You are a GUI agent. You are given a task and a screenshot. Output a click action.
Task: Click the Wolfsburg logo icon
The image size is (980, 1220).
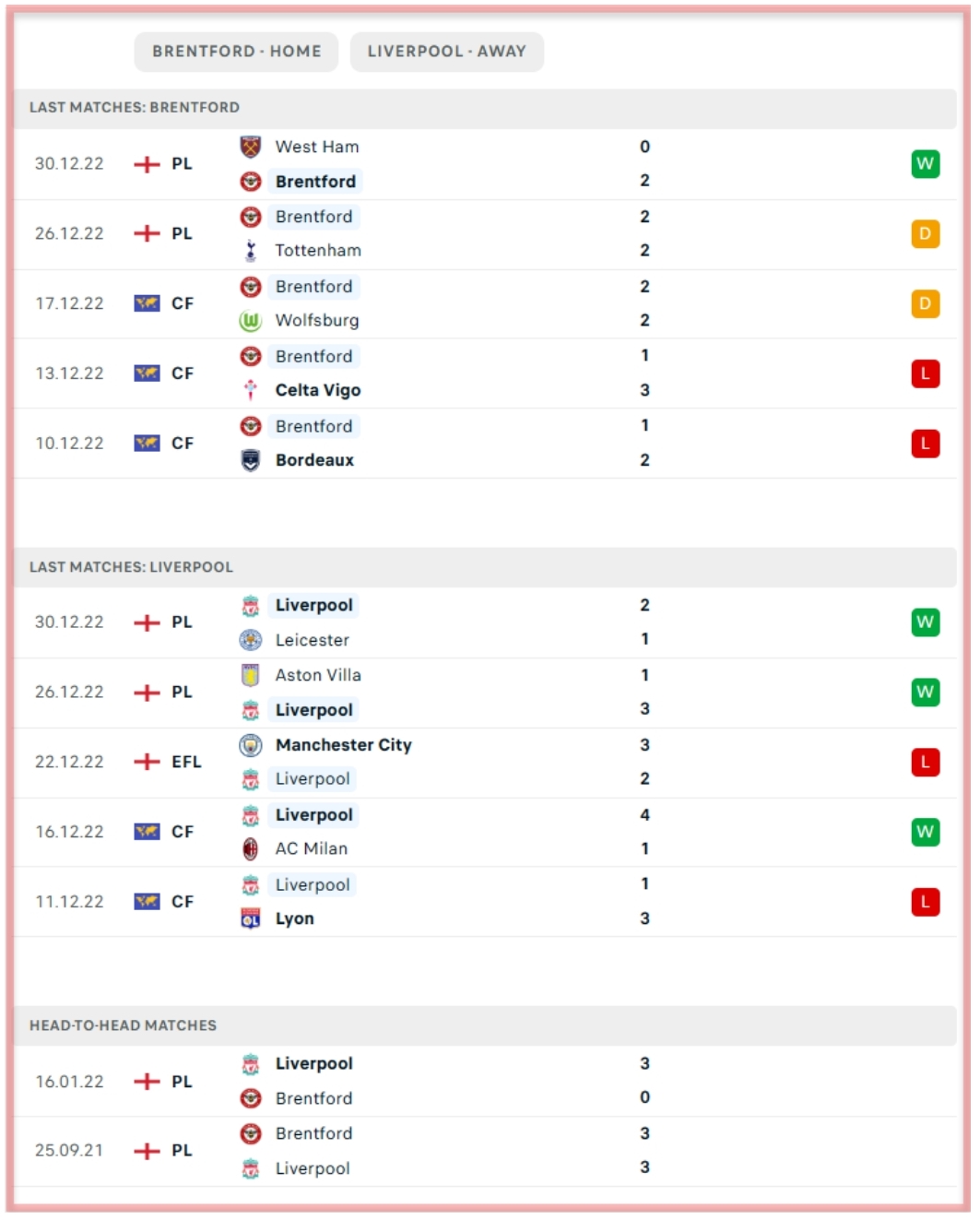(251, 321)
